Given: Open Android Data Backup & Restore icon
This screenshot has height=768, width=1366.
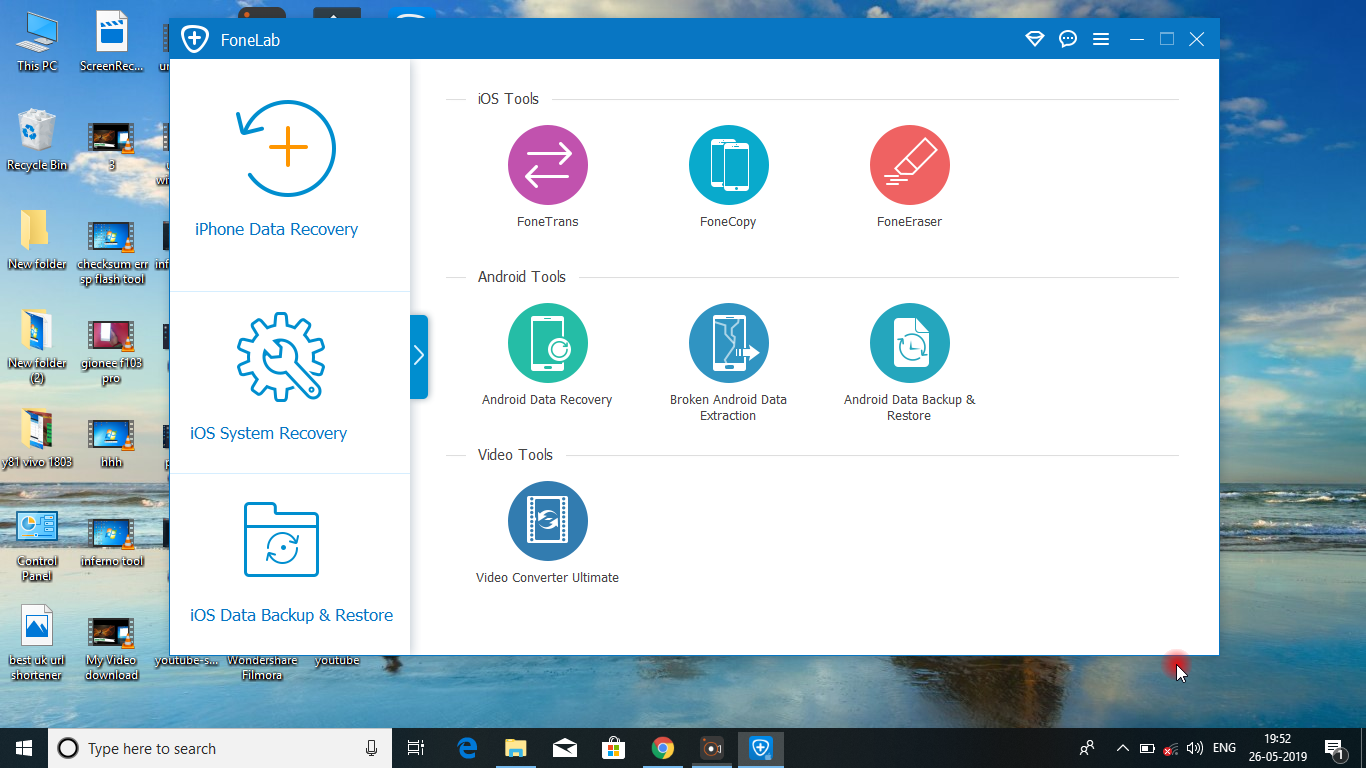Looking at the screenshot, I should [909, 343].
